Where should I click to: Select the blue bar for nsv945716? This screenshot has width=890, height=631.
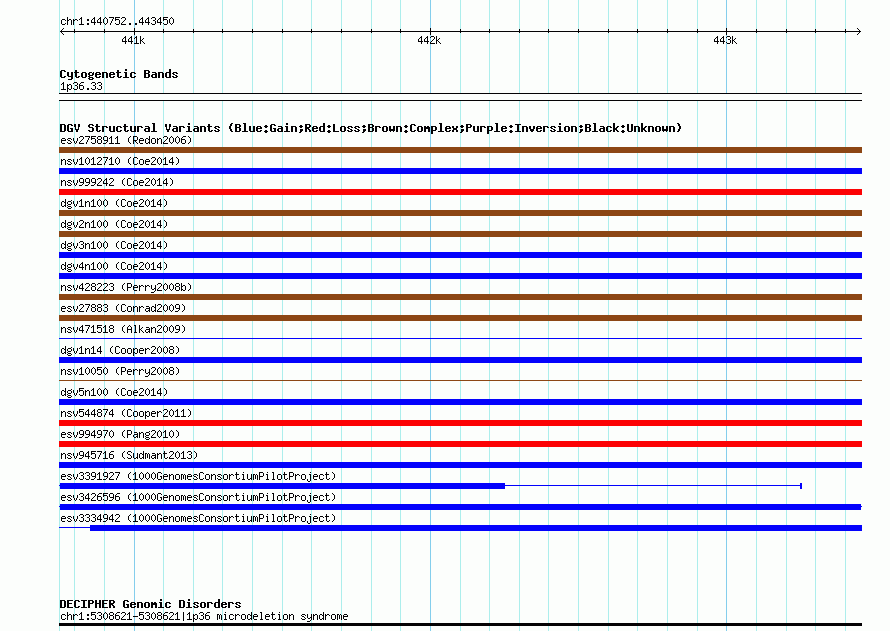point(460,465)
